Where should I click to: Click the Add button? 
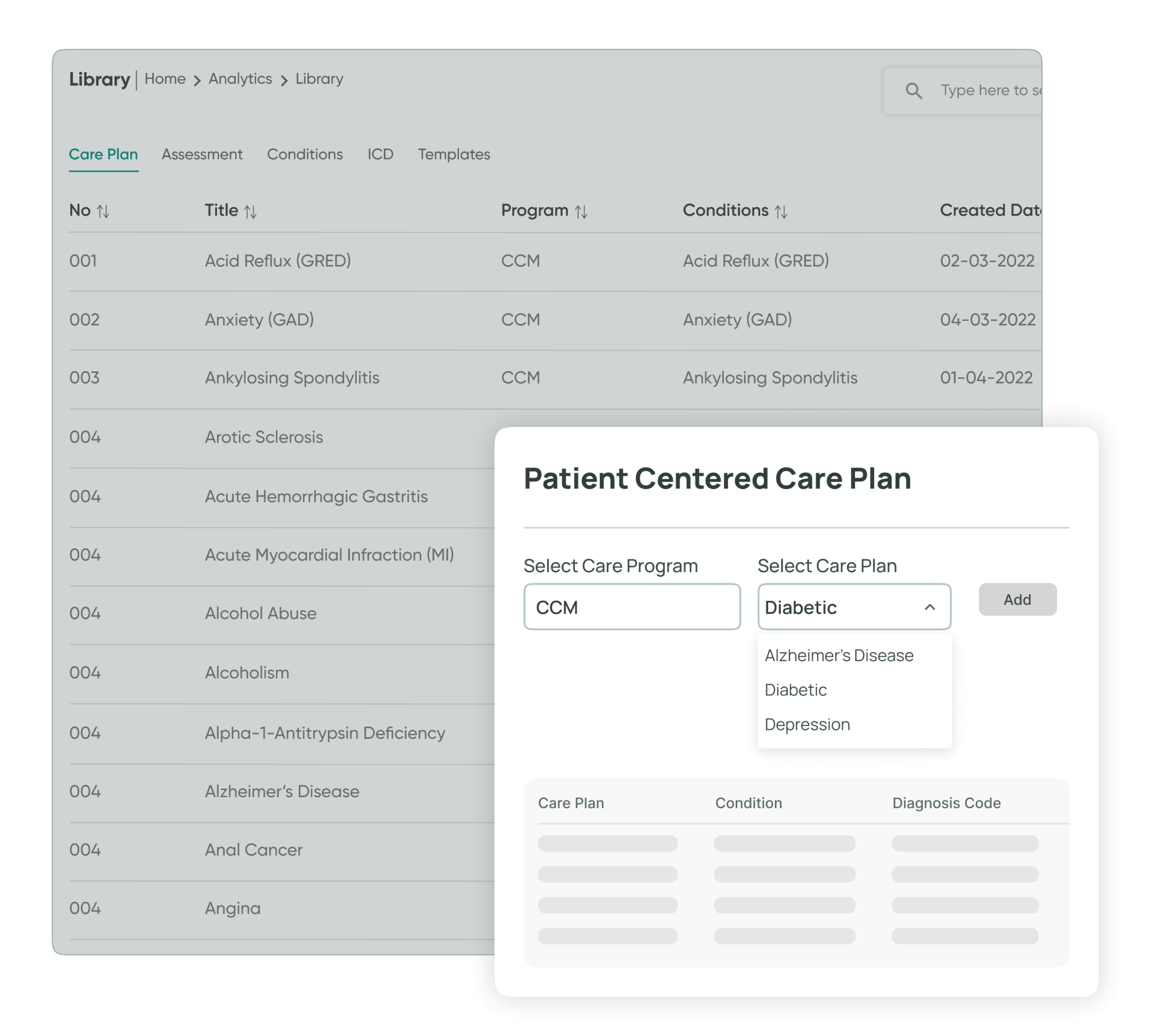click(1017, 599)
